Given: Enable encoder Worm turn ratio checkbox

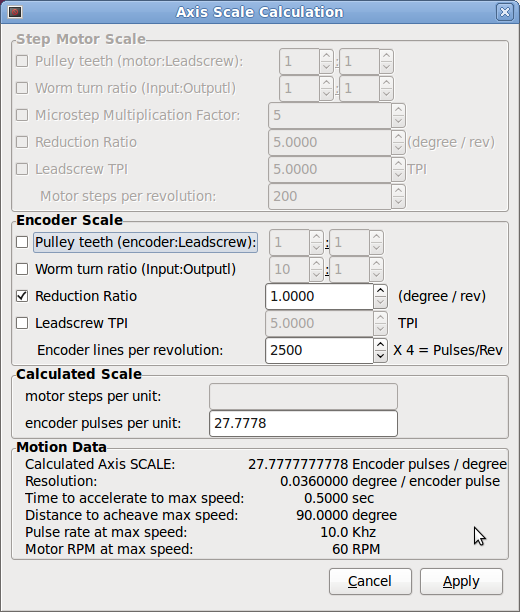Looking at the screenshot, I should pos(22,269).
